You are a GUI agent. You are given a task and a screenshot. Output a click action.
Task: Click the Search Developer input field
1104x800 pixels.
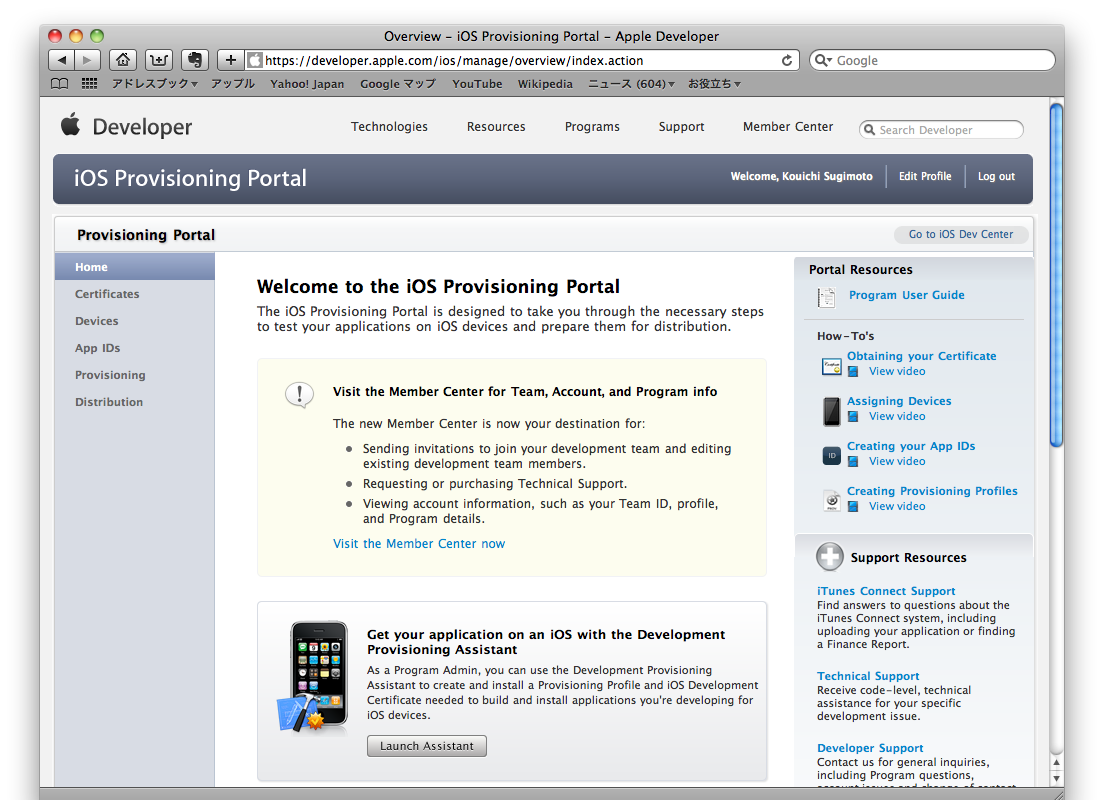945,130
